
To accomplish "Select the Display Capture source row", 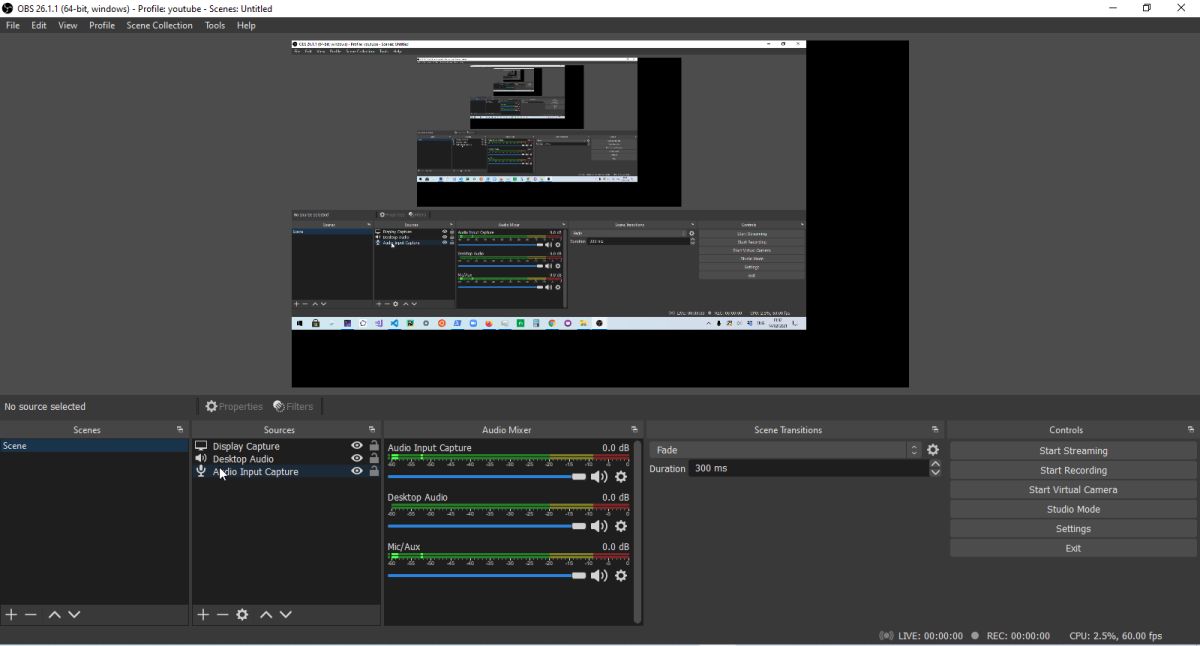I will pos(286,446).
